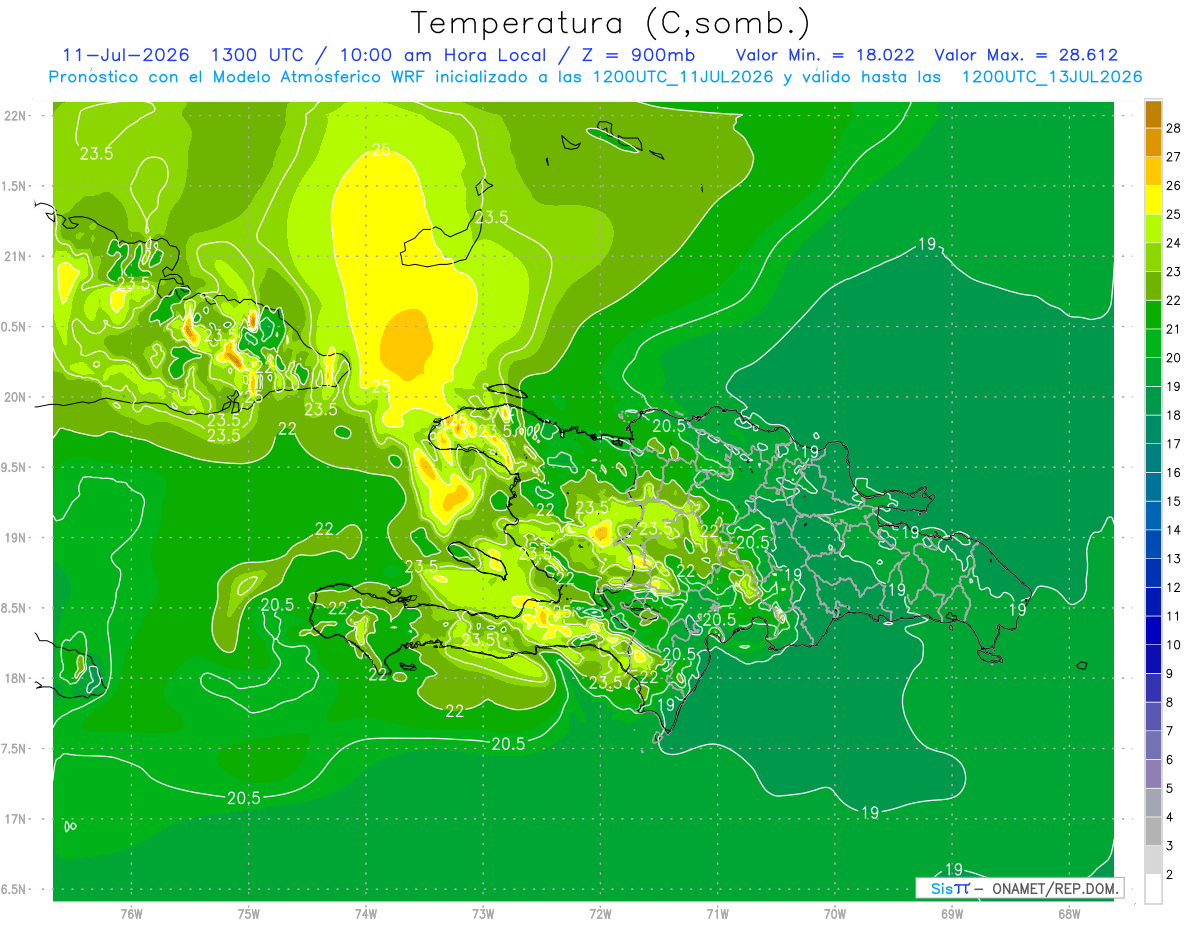Image resolution: width=1200 pixels, height=927 pixels.
Task: Click the colorbar label "22"
Action: tap(1174, 300)
